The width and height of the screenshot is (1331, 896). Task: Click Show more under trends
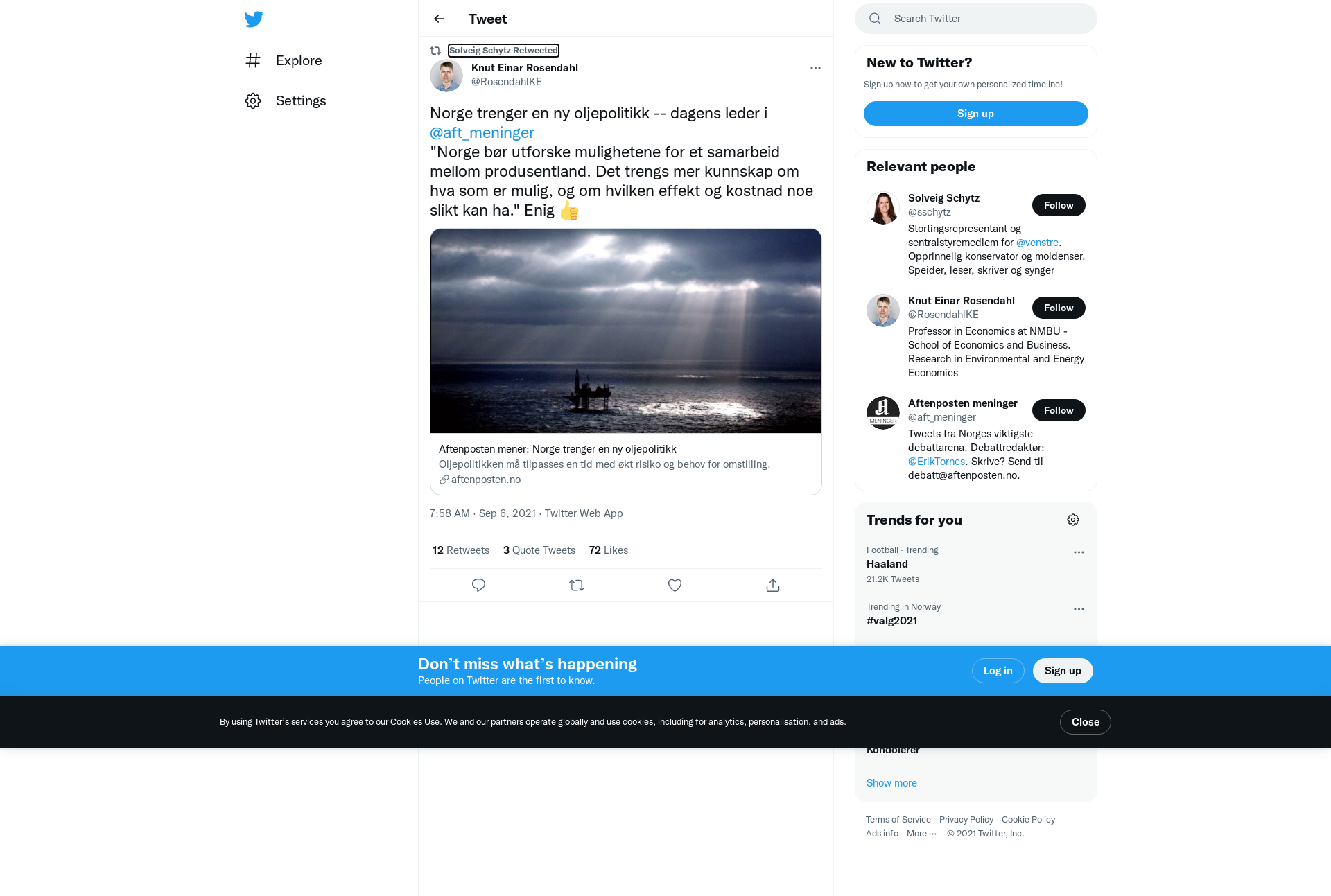891,783
